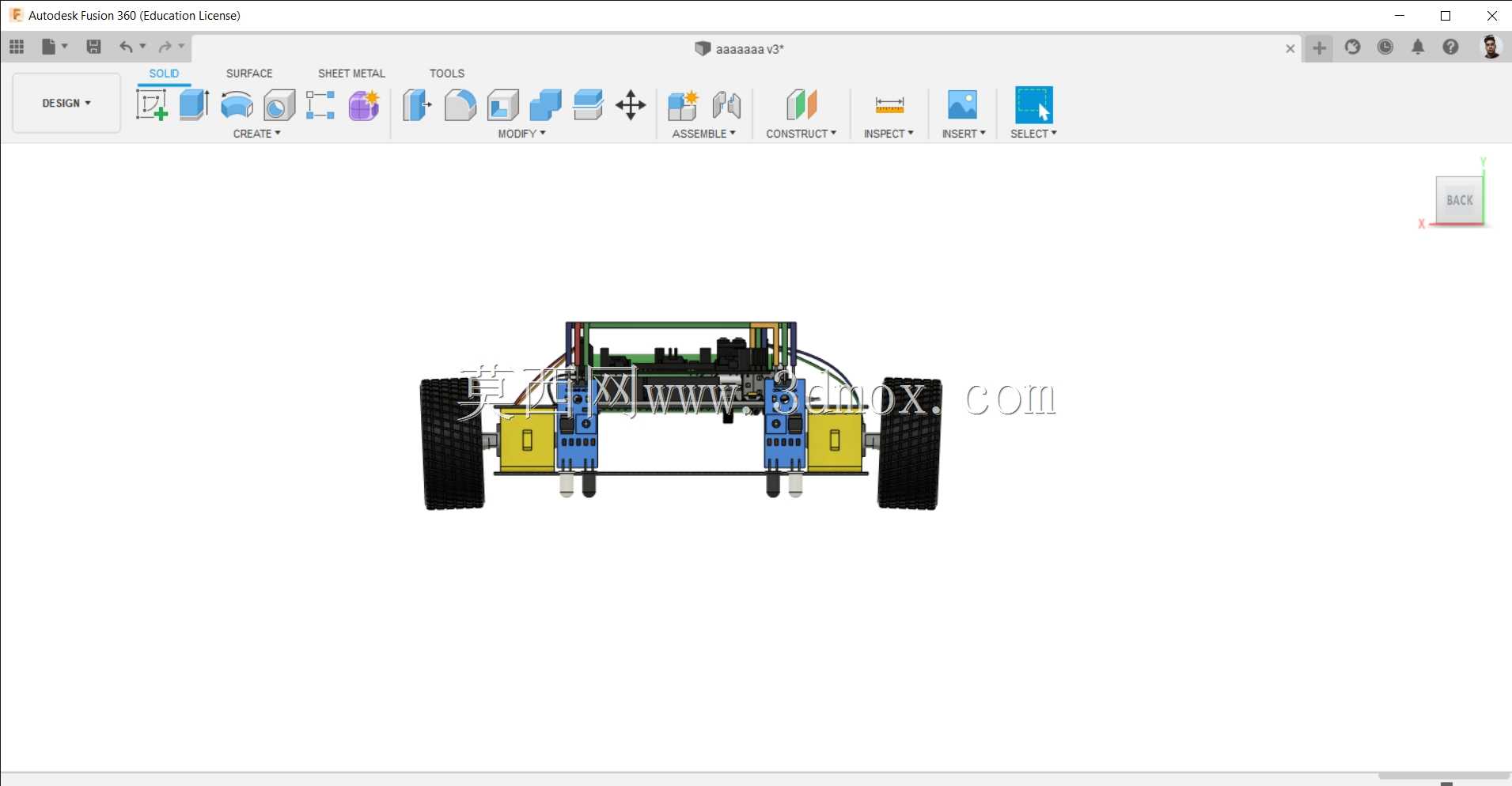Click the BACK face of ViewCube

pos(1459,200)
